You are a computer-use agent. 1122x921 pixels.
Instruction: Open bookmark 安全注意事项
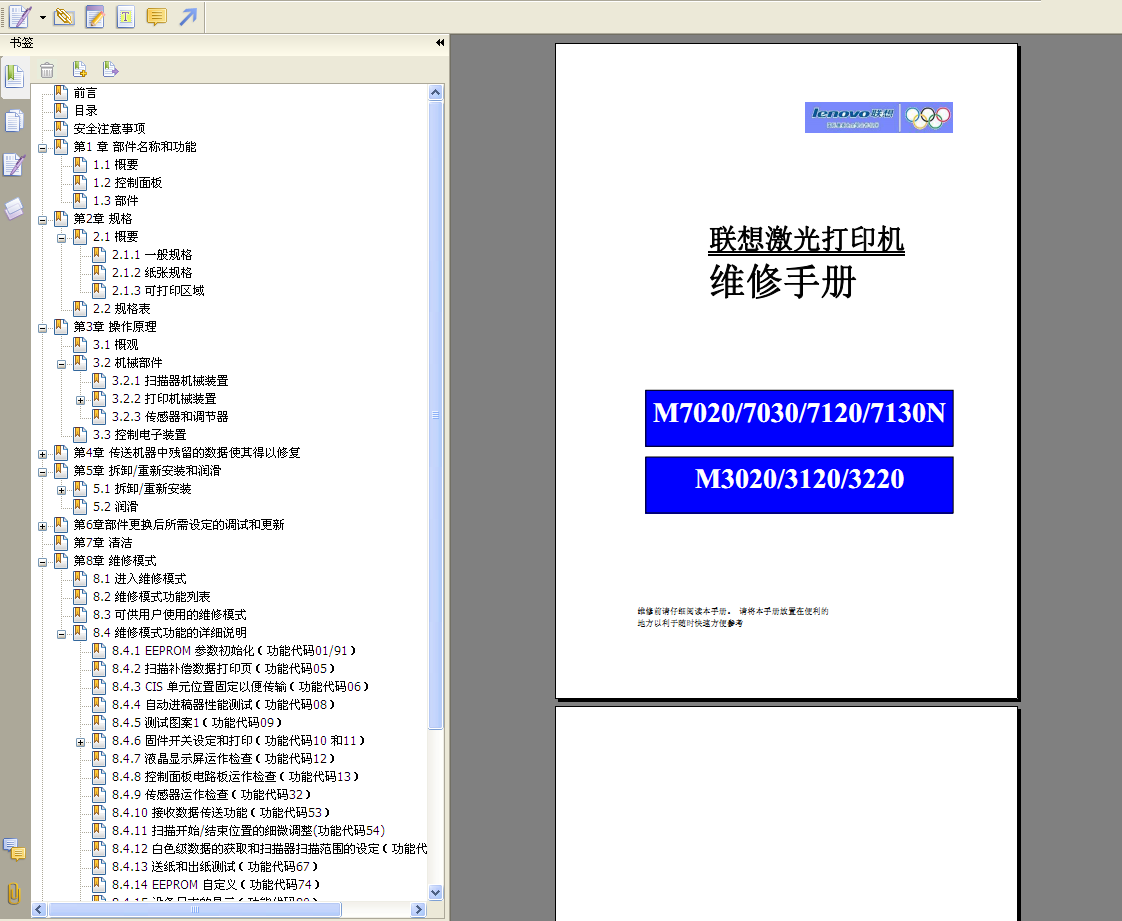[x=109, y=129]
